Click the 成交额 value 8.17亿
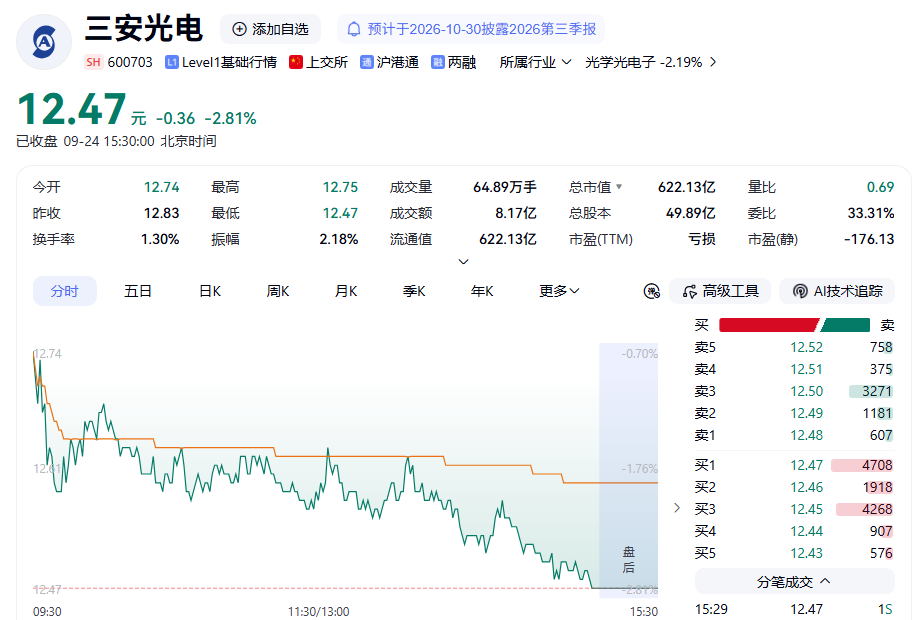 [x=516, y=213]
